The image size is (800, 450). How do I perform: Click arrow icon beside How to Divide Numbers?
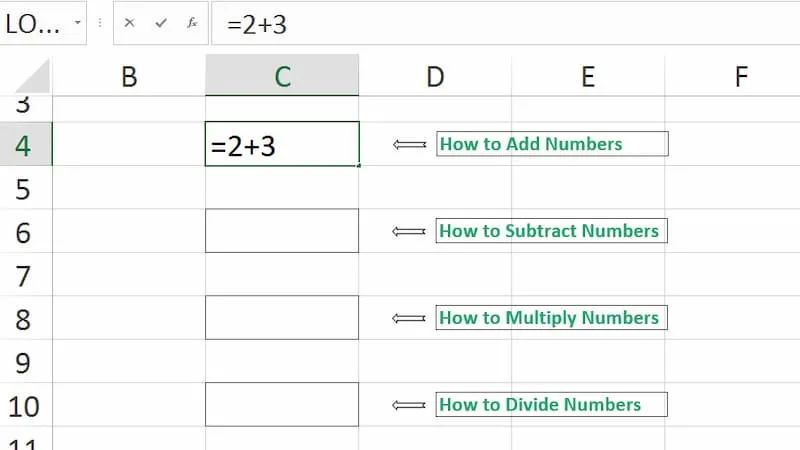tap(410, 405)
